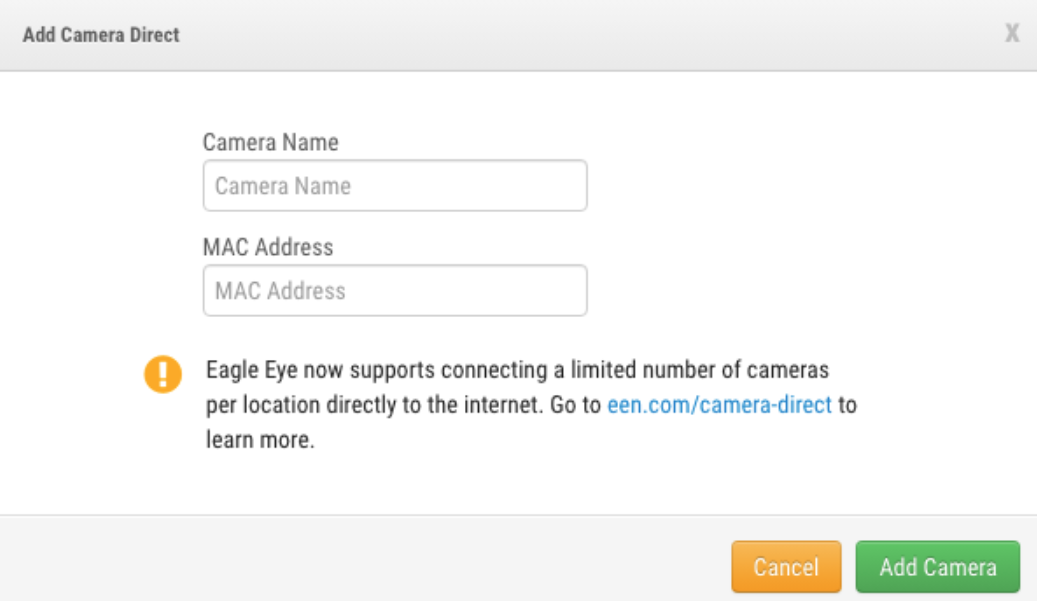Click the Camera Name field label

pyautogui.click(x=270, y=142)
